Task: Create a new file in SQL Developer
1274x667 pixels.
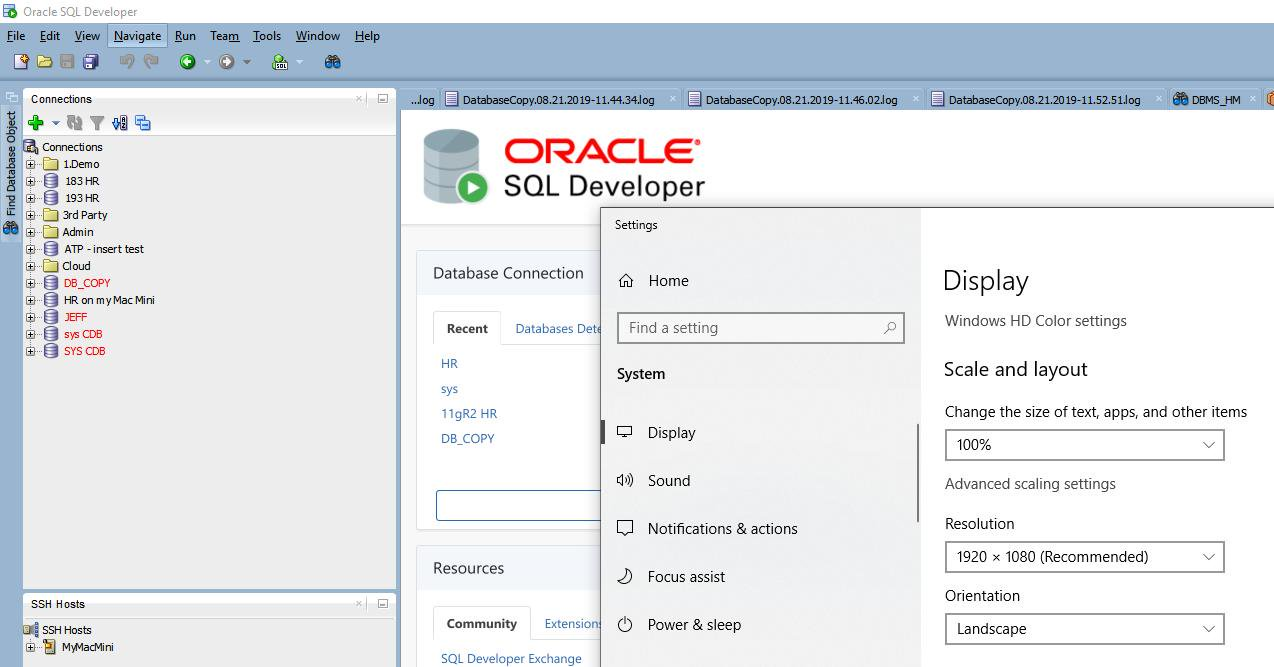Action: [x=22, y=61]
